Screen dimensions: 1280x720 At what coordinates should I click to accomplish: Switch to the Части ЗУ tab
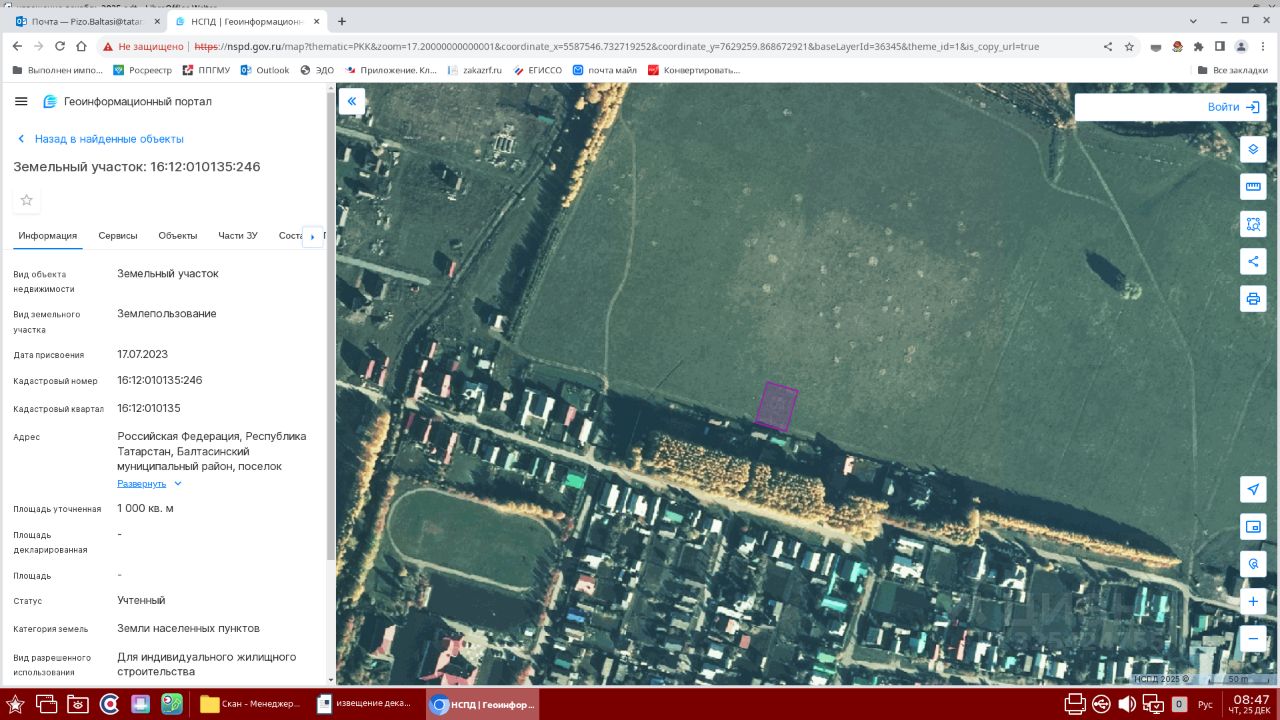[238, 236]
